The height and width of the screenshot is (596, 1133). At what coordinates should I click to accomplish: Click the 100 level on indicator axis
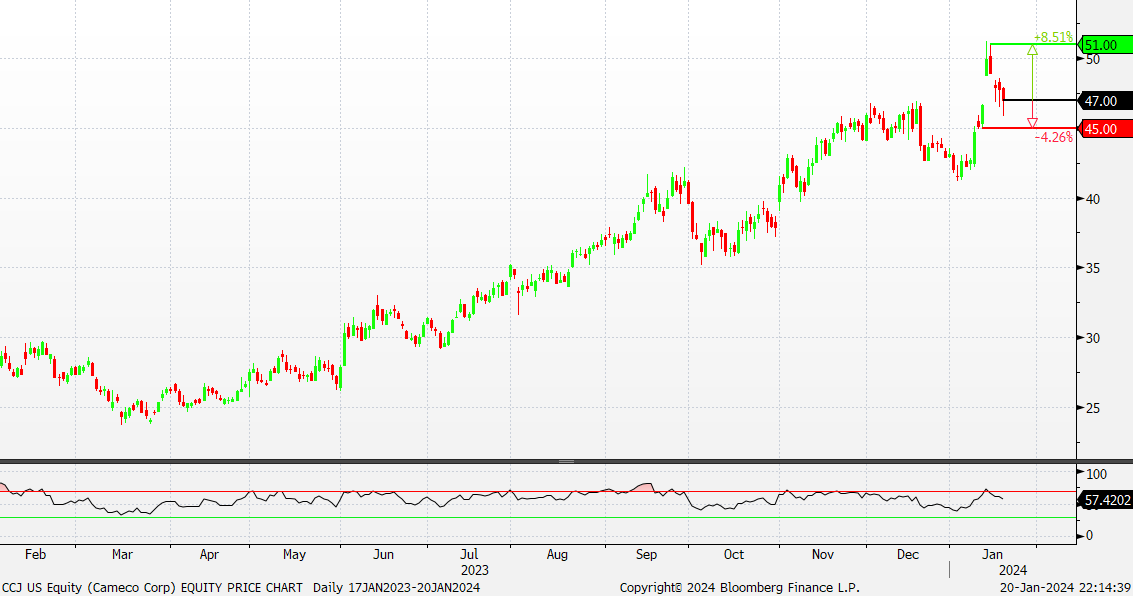coord(1096,473)
